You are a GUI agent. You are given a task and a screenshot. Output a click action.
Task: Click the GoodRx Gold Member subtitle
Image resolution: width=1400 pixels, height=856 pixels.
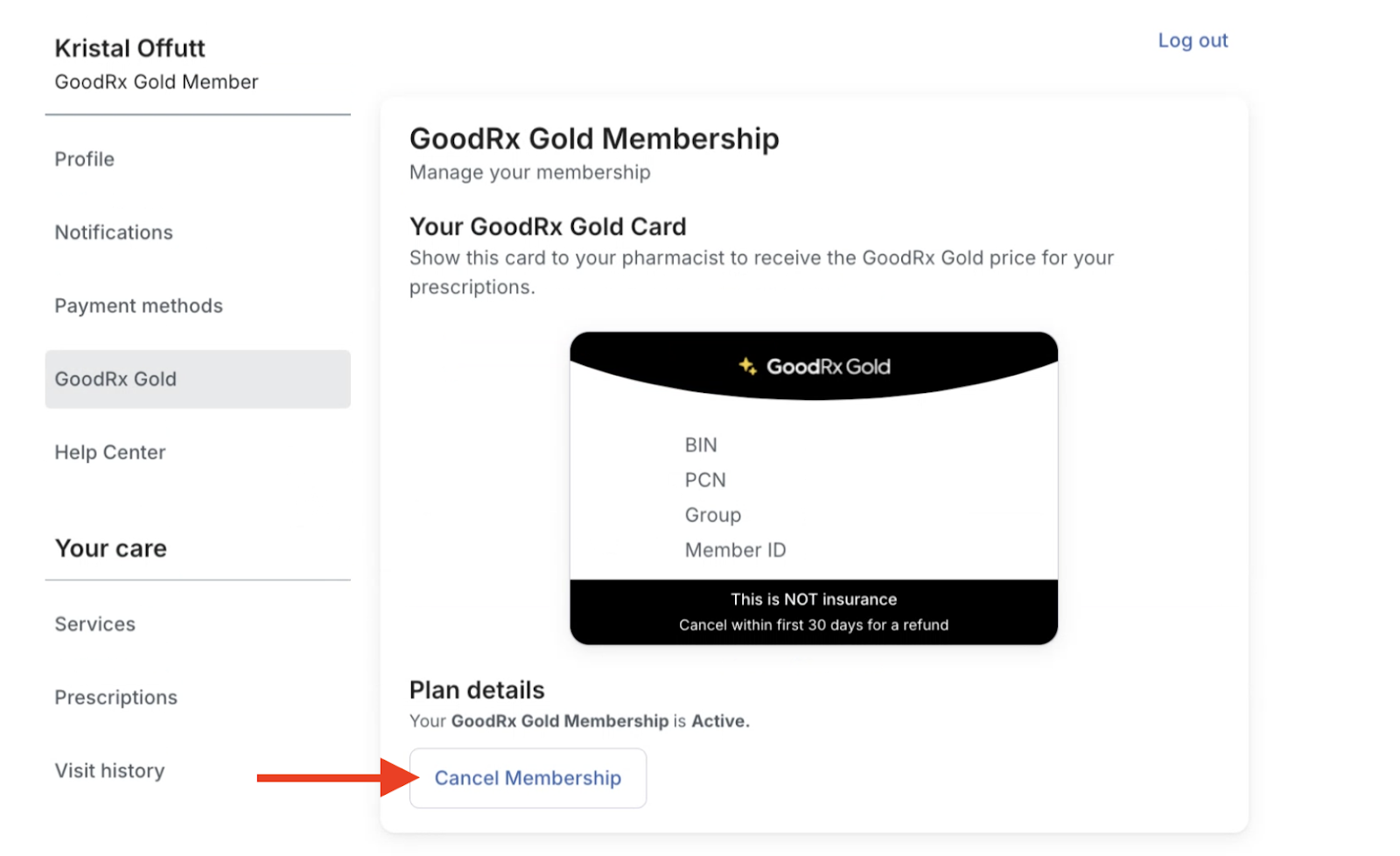click(x=156, y=81)
